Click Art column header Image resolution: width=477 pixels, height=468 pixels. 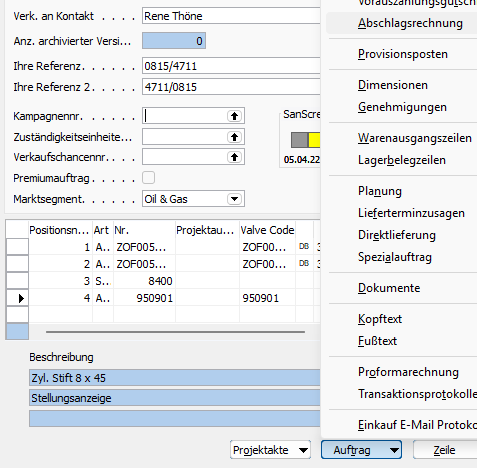103,230
